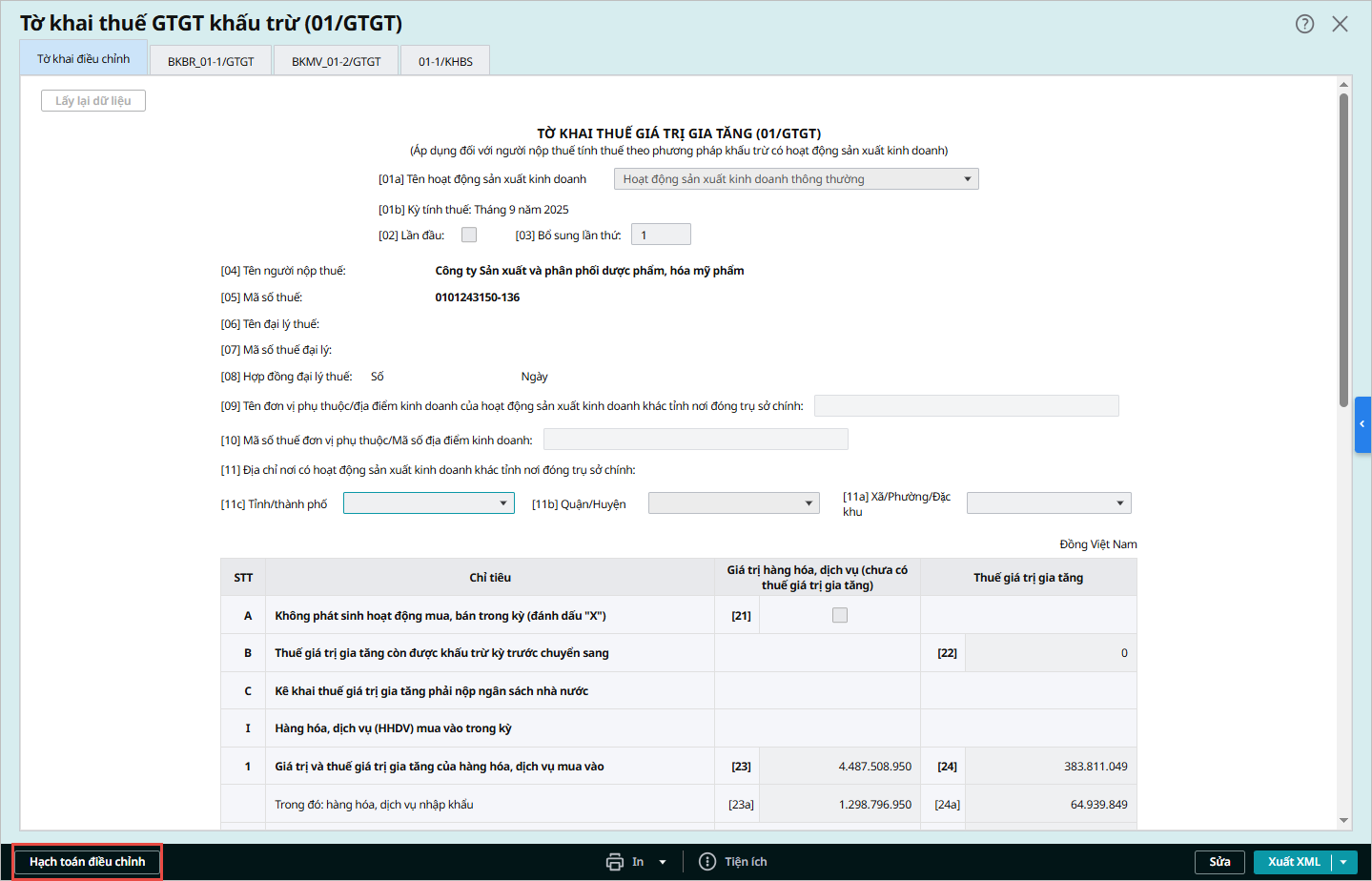Open the 01-1/KHBS tab
Viewport: 1372px width, 881px height.
click(445, 61)
